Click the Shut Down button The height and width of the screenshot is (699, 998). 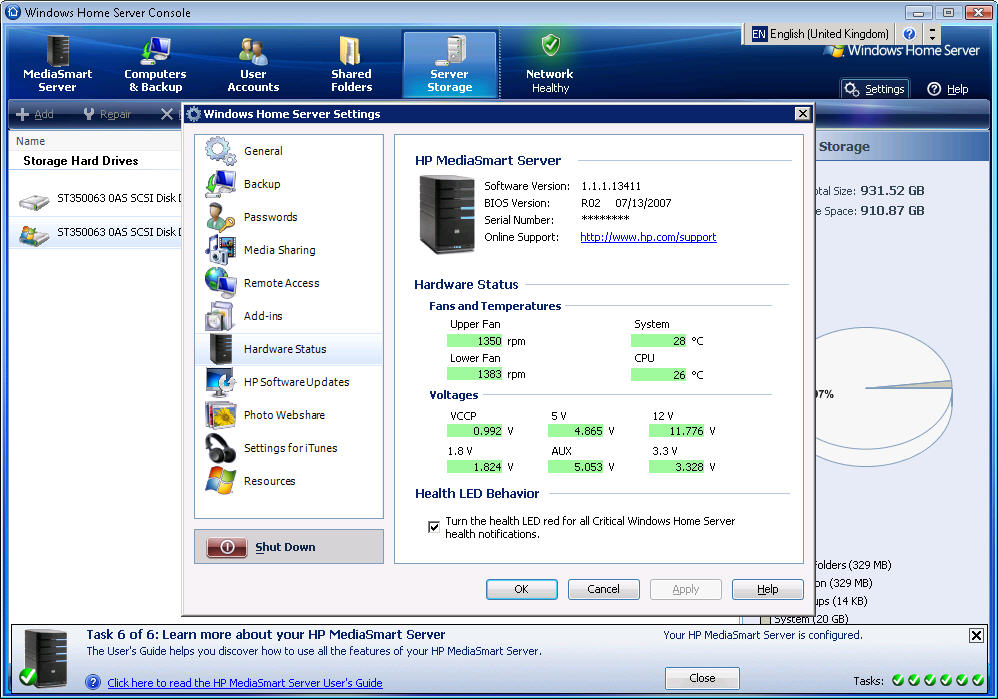[x=289, y=547]
